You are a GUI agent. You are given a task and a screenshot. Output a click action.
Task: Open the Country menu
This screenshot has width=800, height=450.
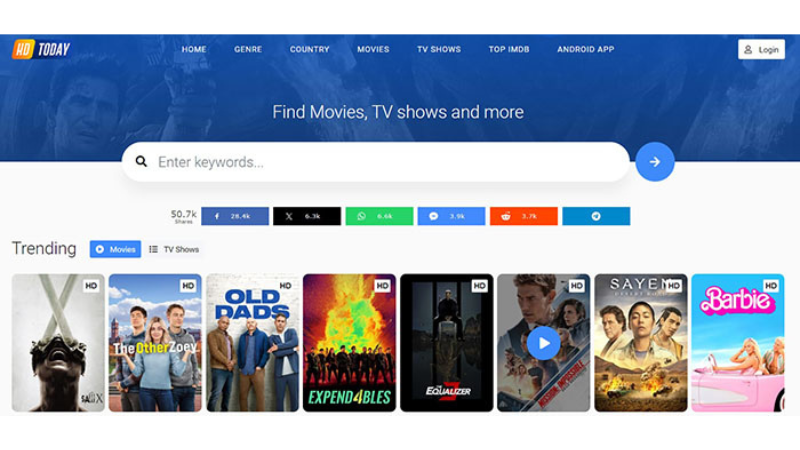tap(310, 49)
